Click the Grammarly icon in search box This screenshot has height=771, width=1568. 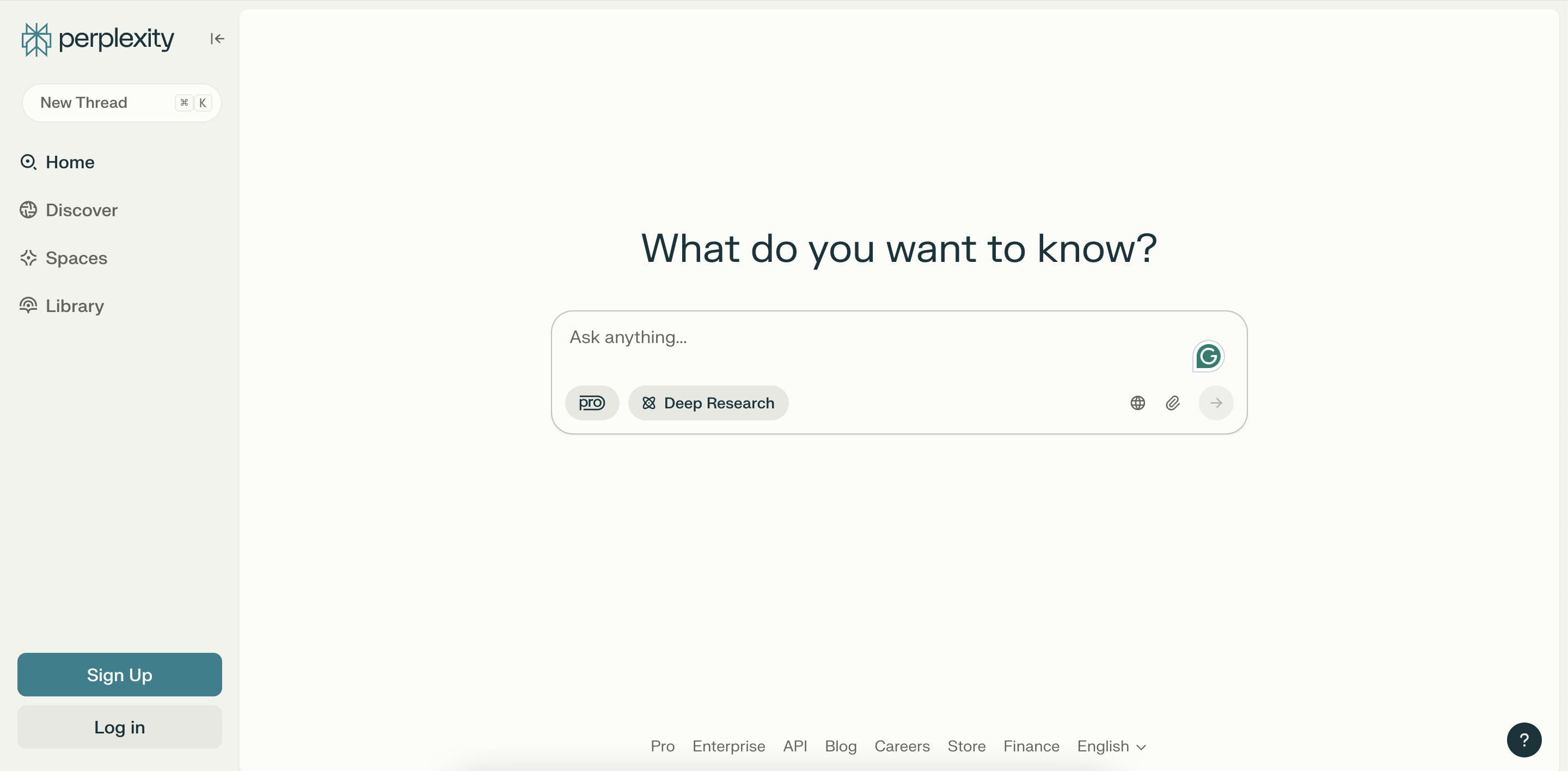[1208, 356]
